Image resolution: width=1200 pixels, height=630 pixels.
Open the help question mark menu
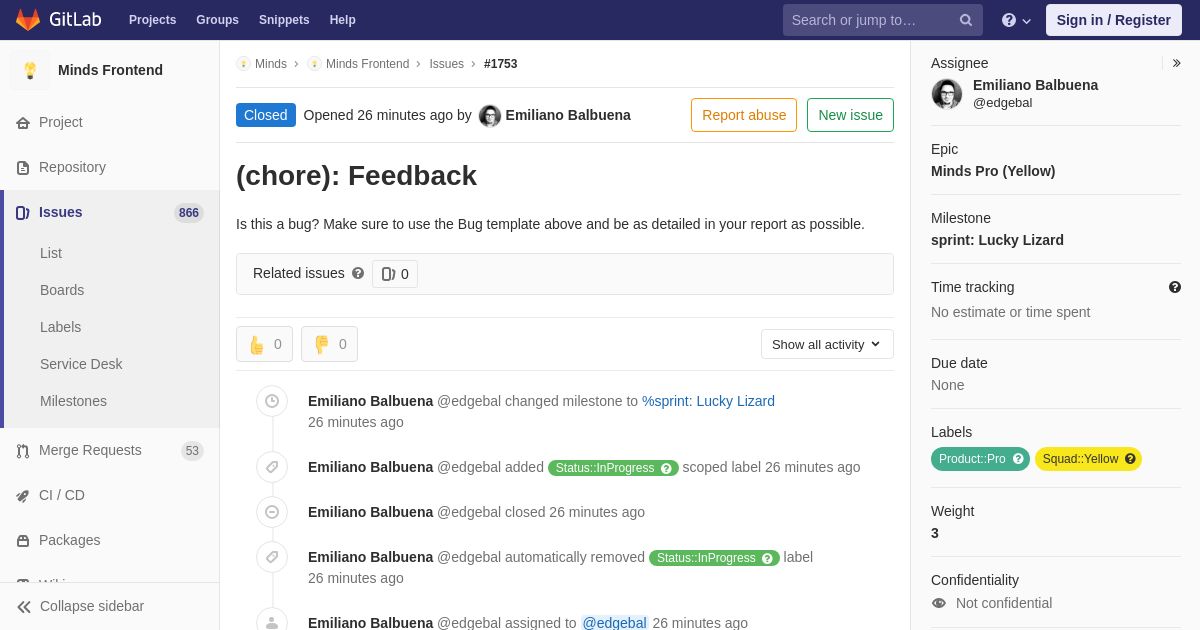[x=1016, y=20]
